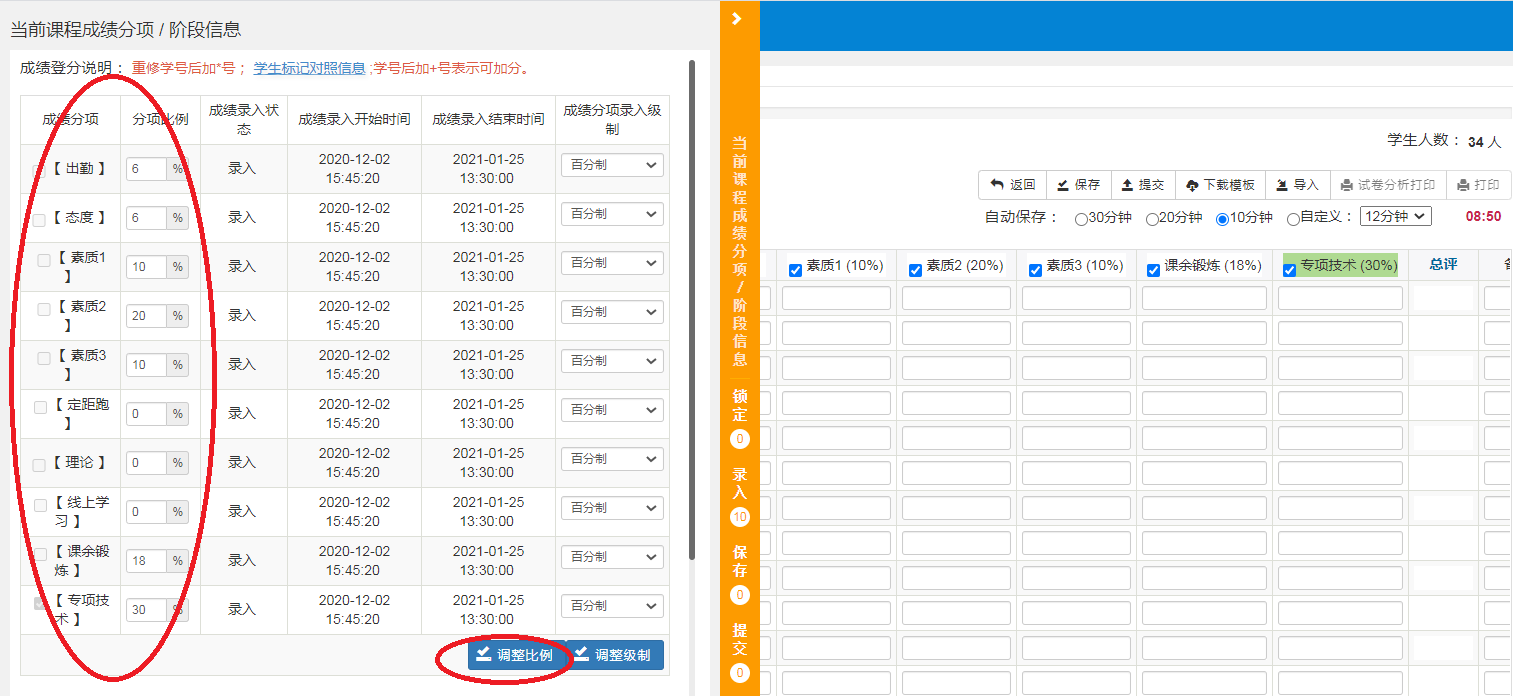Collapse side panel with orange chevron arrow
This screenshot has height=696, width=1513.
click(x=737, y=19)
